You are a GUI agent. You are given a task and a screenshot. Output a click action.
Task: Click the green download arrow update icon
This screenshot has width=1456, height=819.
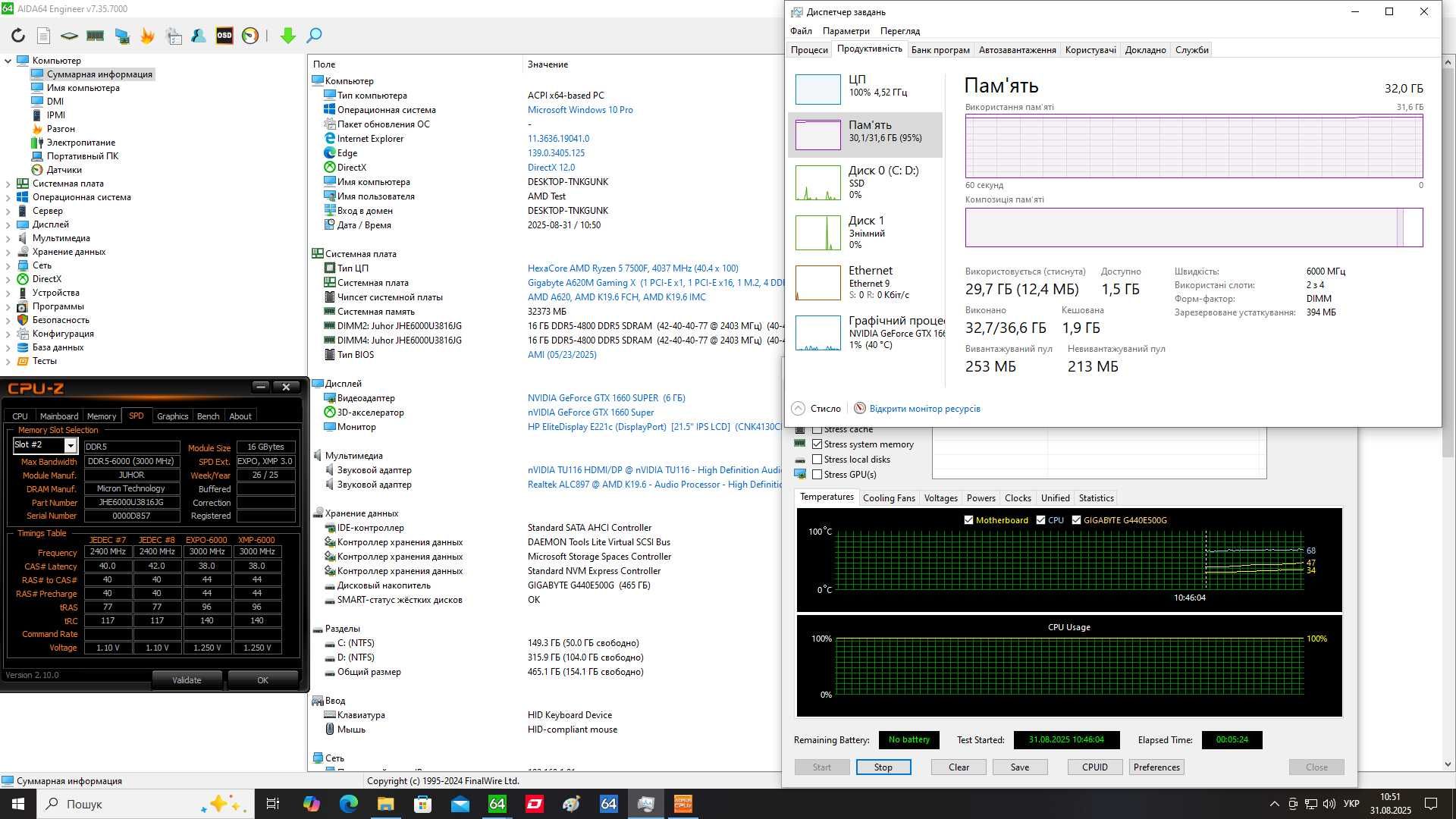coord(287,35)
